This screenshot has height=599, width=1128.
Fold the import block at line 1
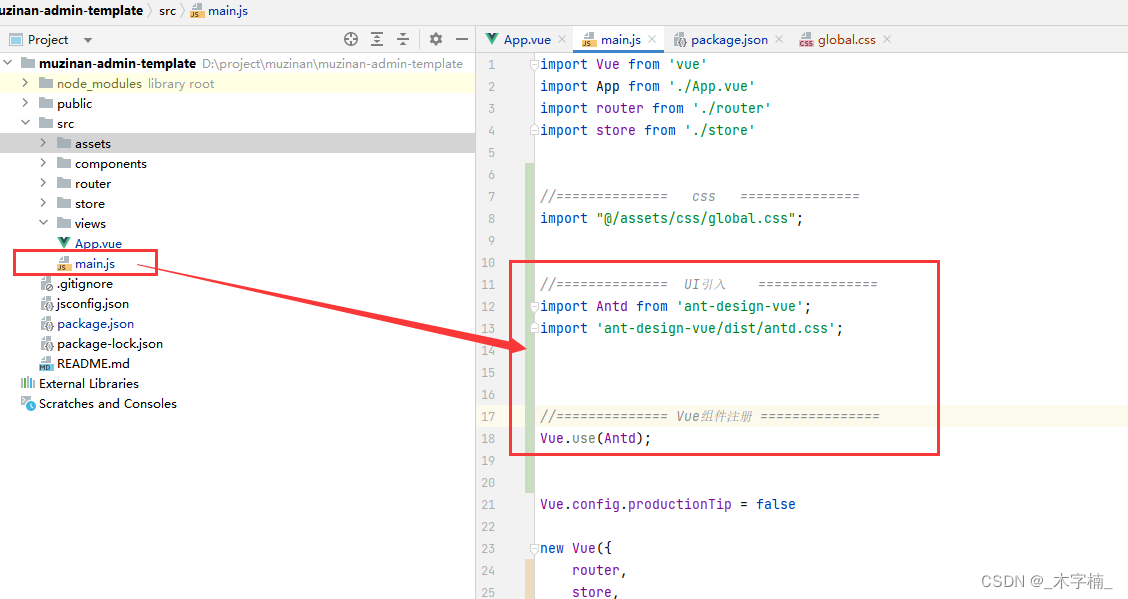(x=534, y=65)
